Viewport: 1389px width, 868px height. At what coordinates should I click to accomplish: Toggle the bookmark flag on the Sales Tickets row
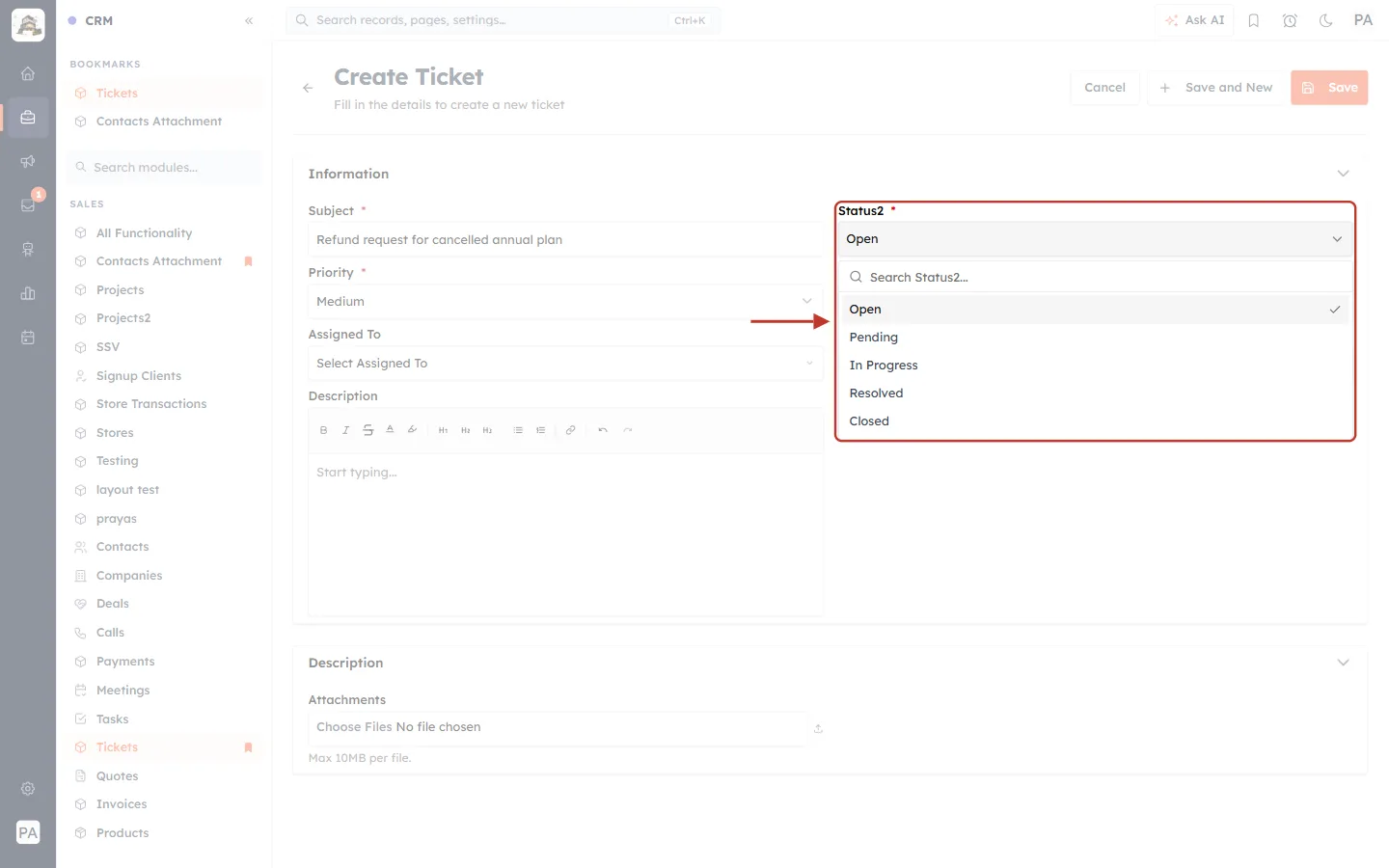[248, 747]
